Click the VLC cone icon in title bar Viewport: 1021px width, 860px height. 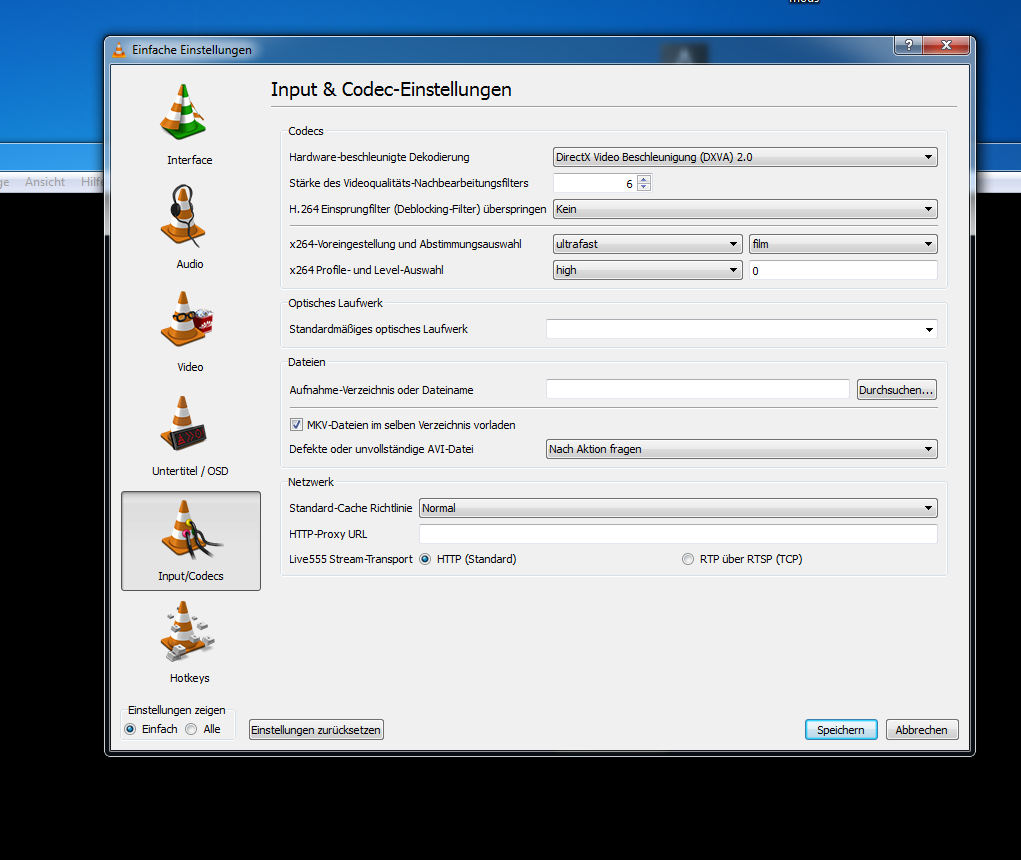119,49
